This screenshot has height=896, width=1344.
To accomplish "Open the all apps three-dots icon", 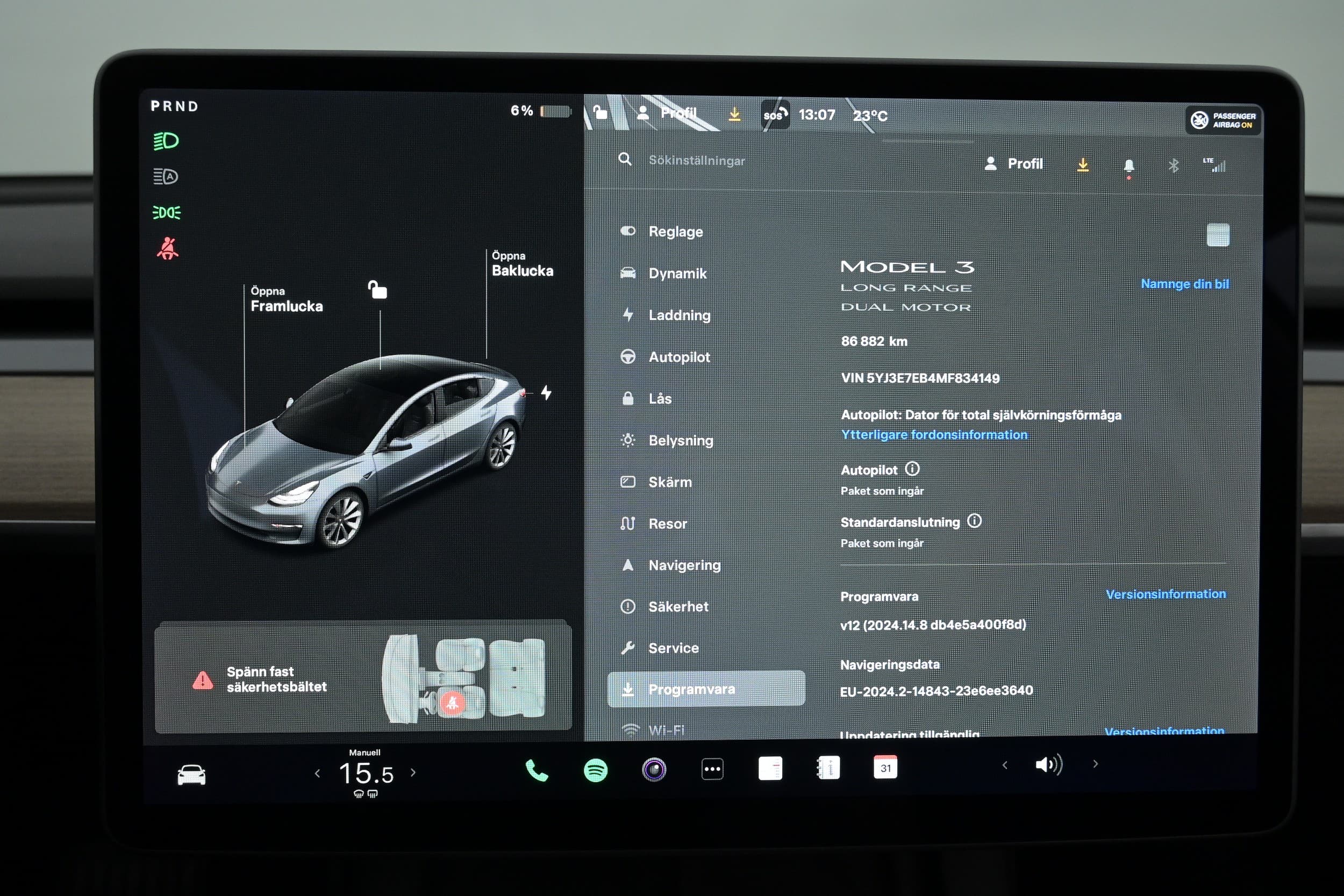I will click(x=712, y=769).
